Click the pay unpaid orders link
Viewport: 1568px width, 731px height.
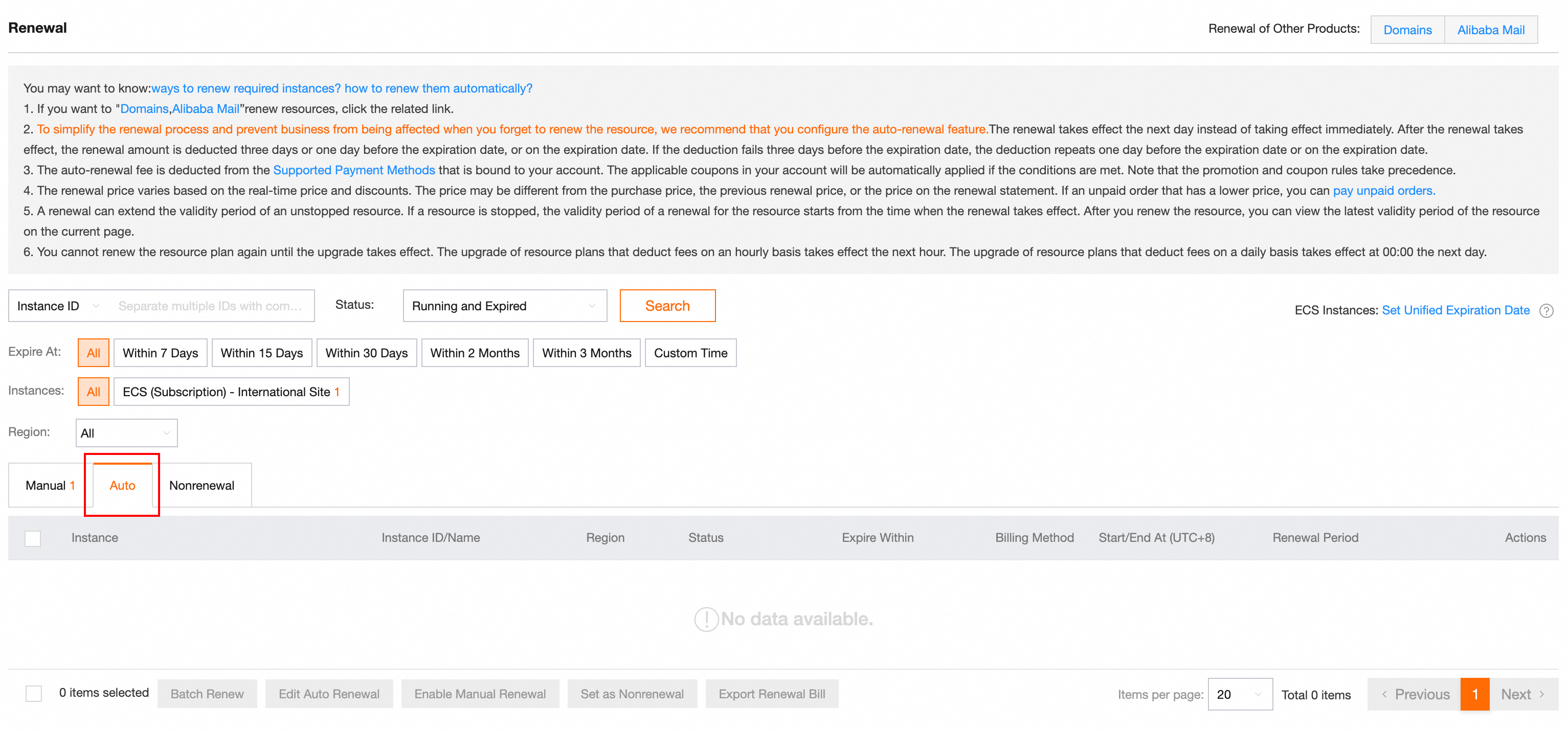[x=1383, y=191]
